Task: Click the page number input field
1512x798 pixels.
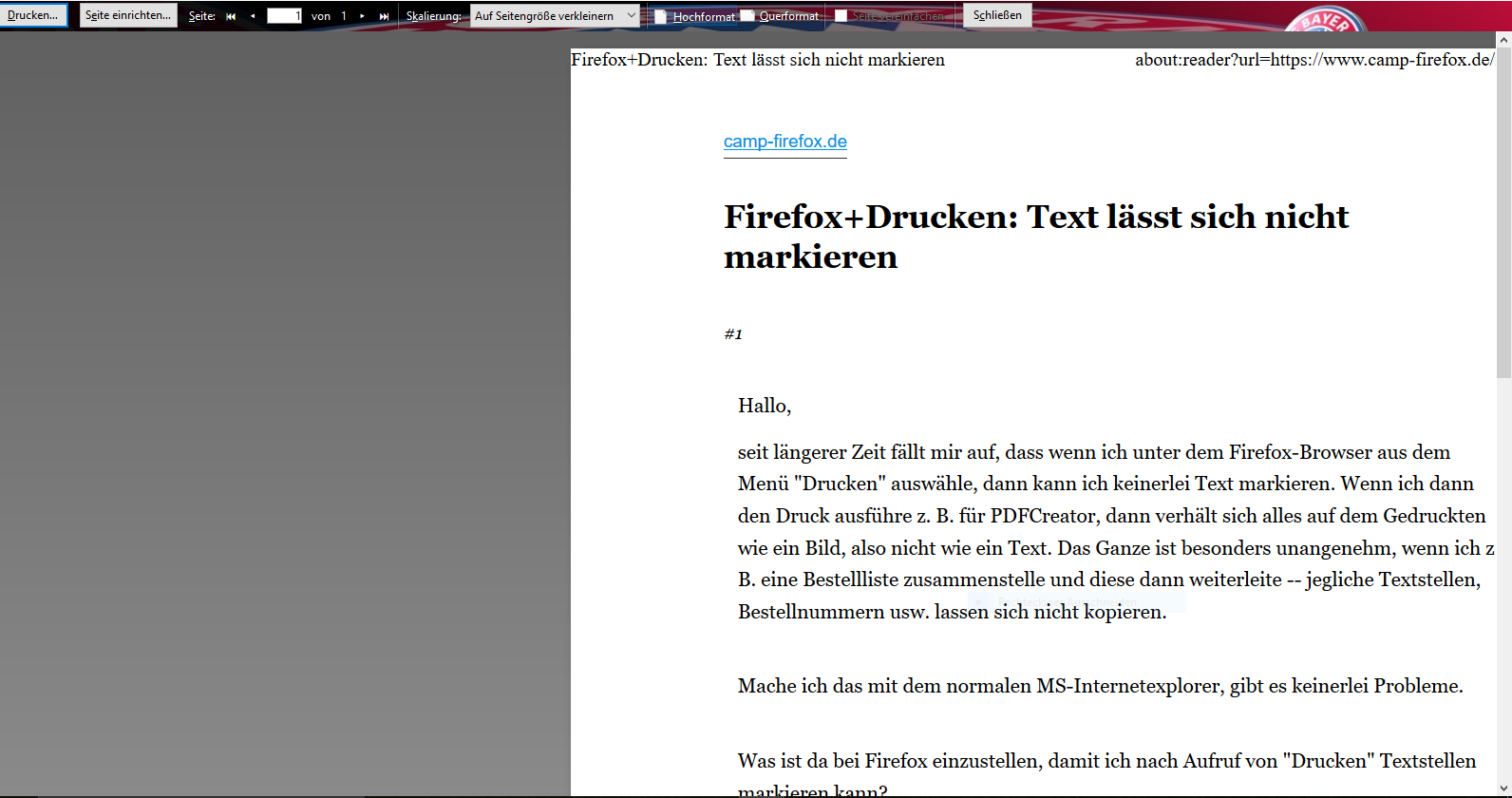Action: tap(284, 16)
